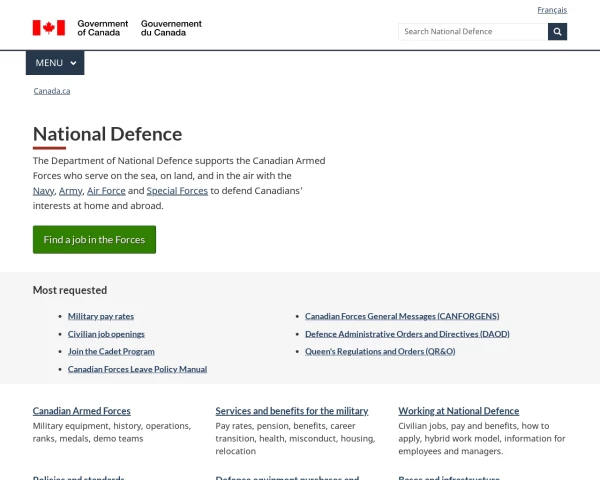Screen dimensions: 600x480
Task: Open Working at National Defence link
Action: [x=458, y=411]
